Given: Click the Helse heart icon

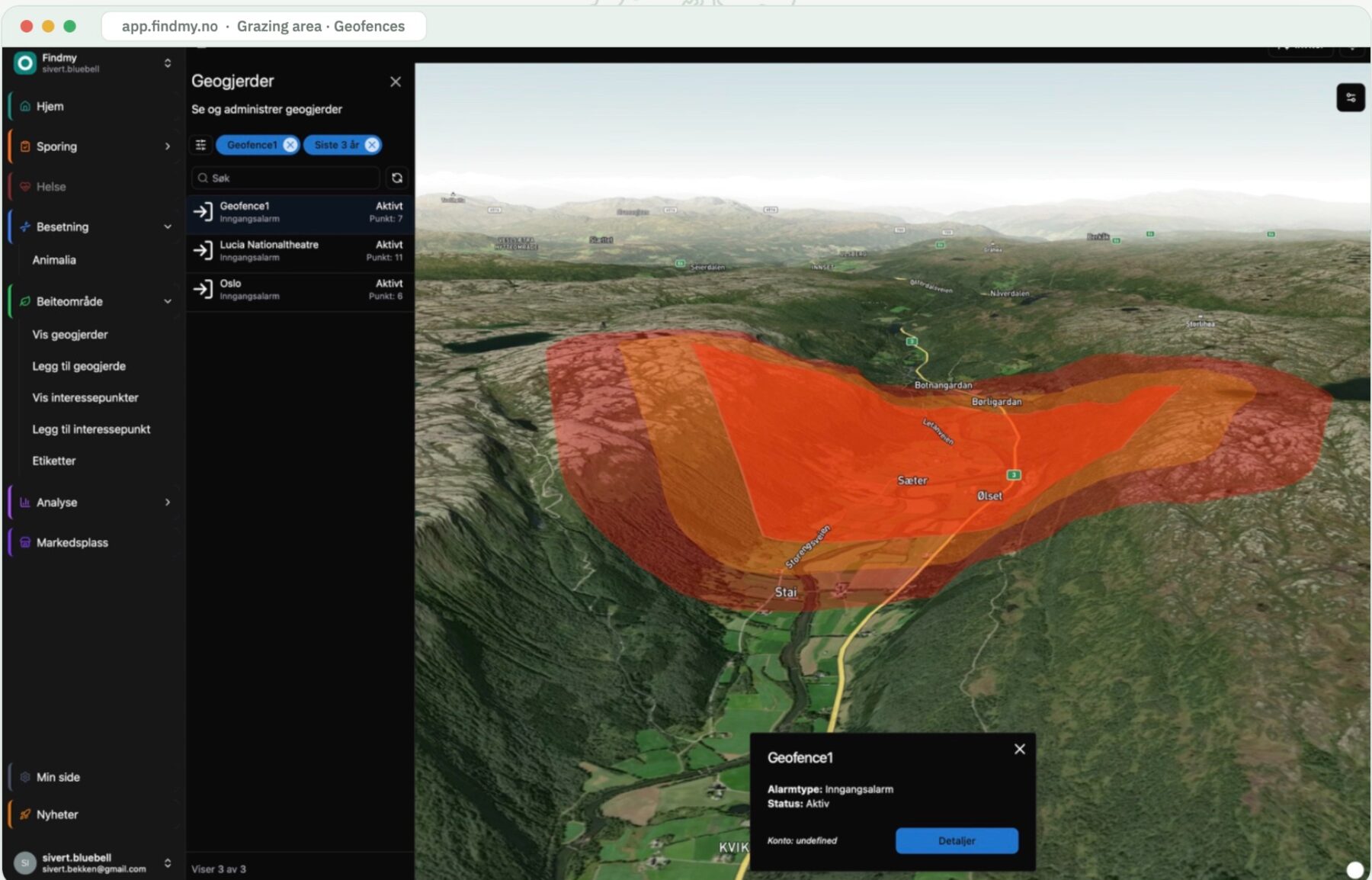Looking at the screenshot, I should pyautogui.click(x=25, y=187).
